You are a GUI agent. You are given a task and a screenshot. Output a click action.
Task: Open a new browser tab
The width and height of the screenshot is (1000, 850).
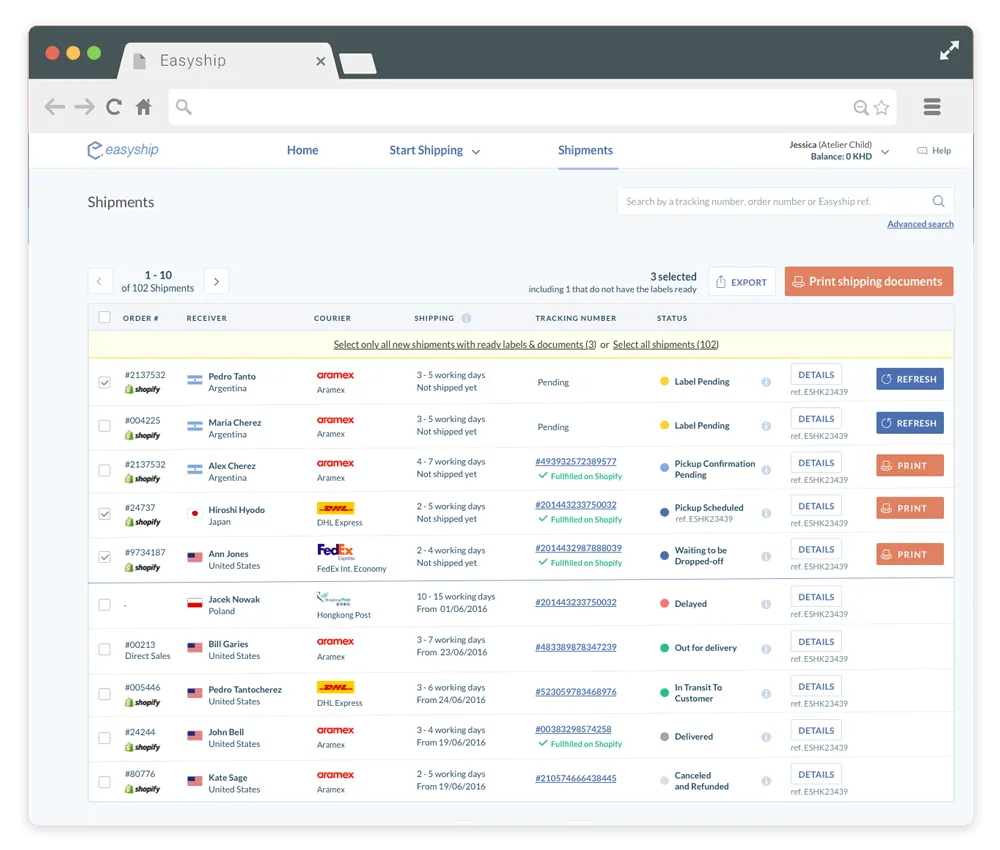[x=358, y=64]
